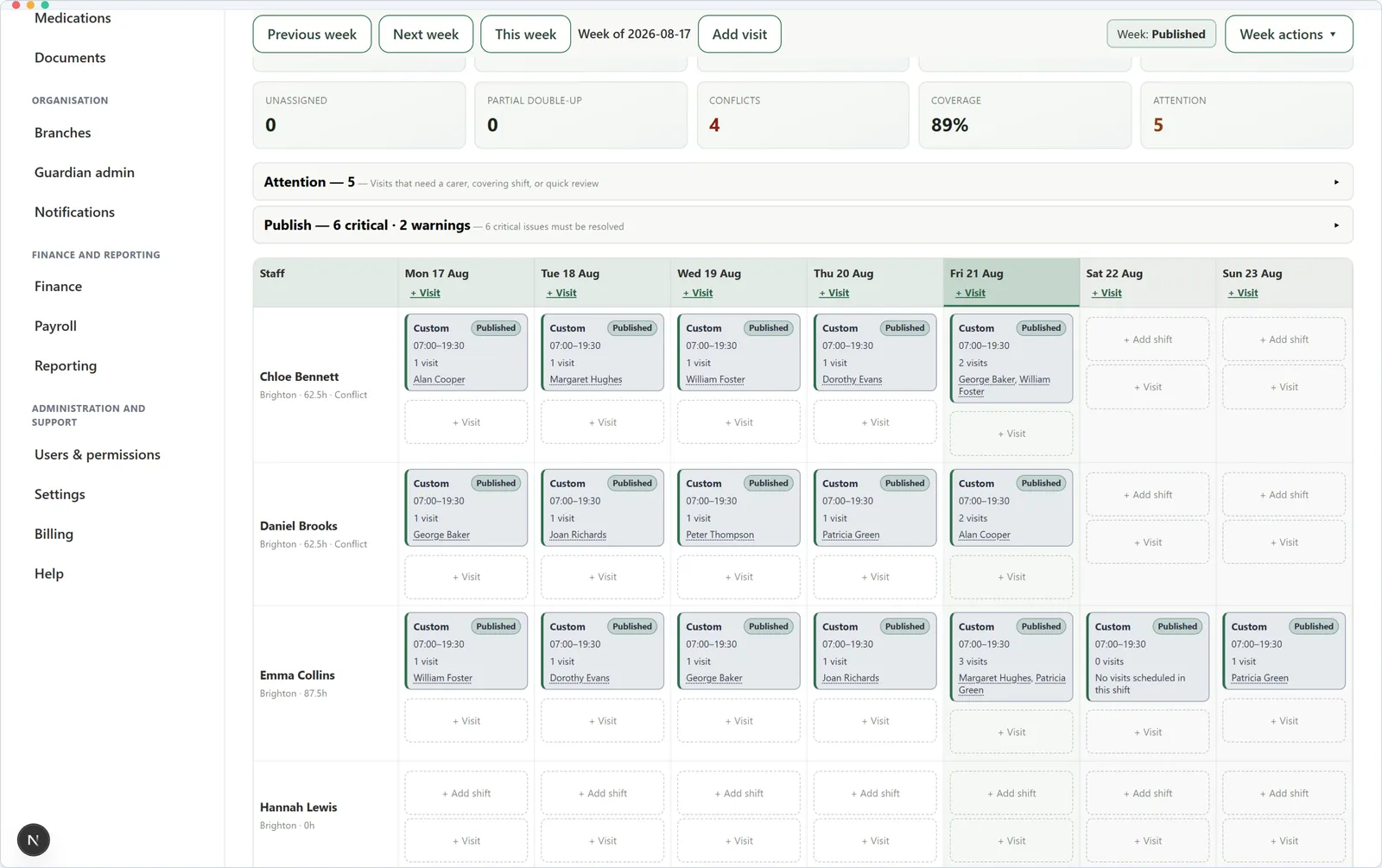Open Finance in the sidebar

click(x=58, y=287)
